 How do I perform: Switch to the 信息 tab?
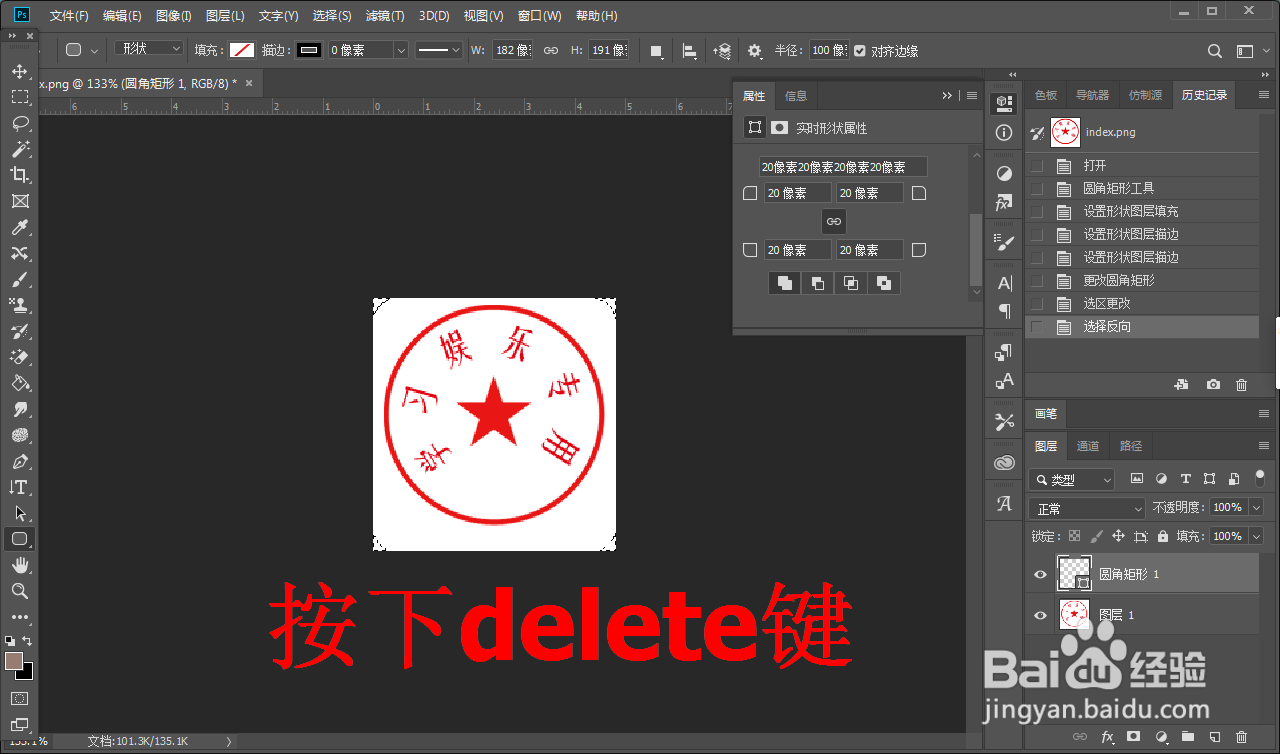(x=796, y=96)
